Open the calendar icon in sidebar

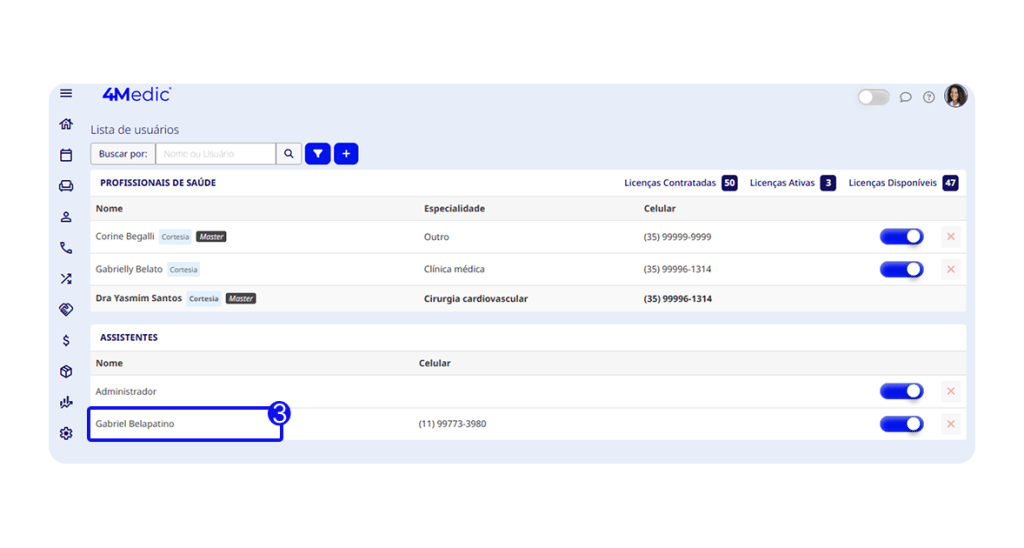(66, 155)
